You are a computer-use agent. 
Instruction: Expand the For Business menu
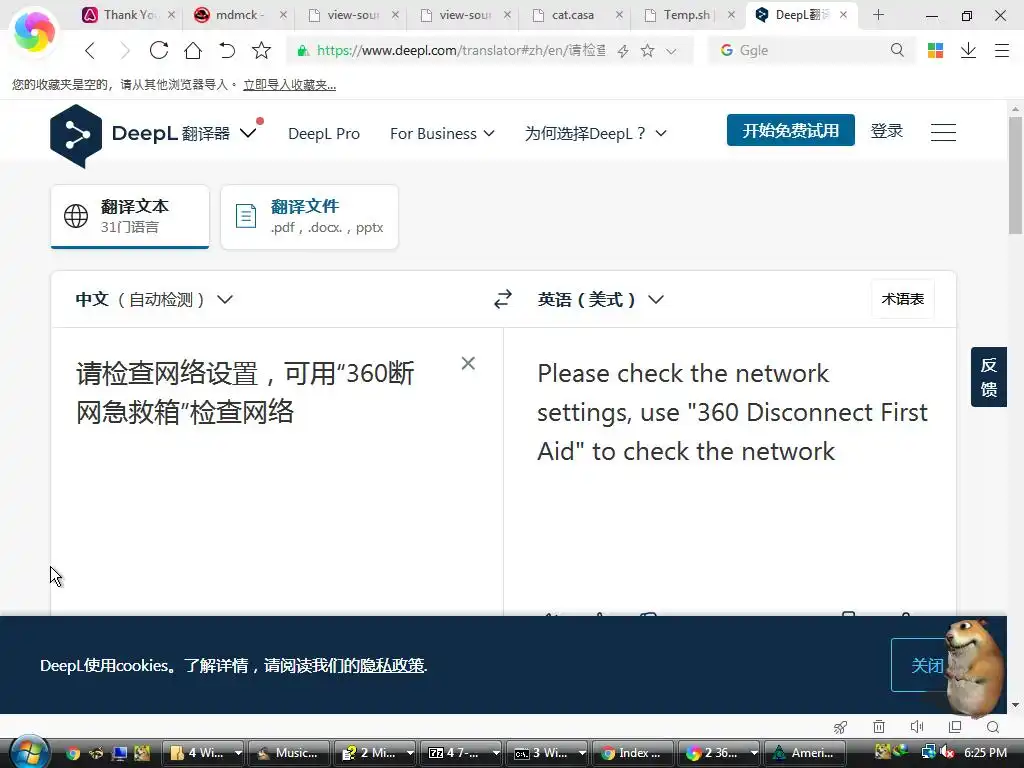pos(442,133)
